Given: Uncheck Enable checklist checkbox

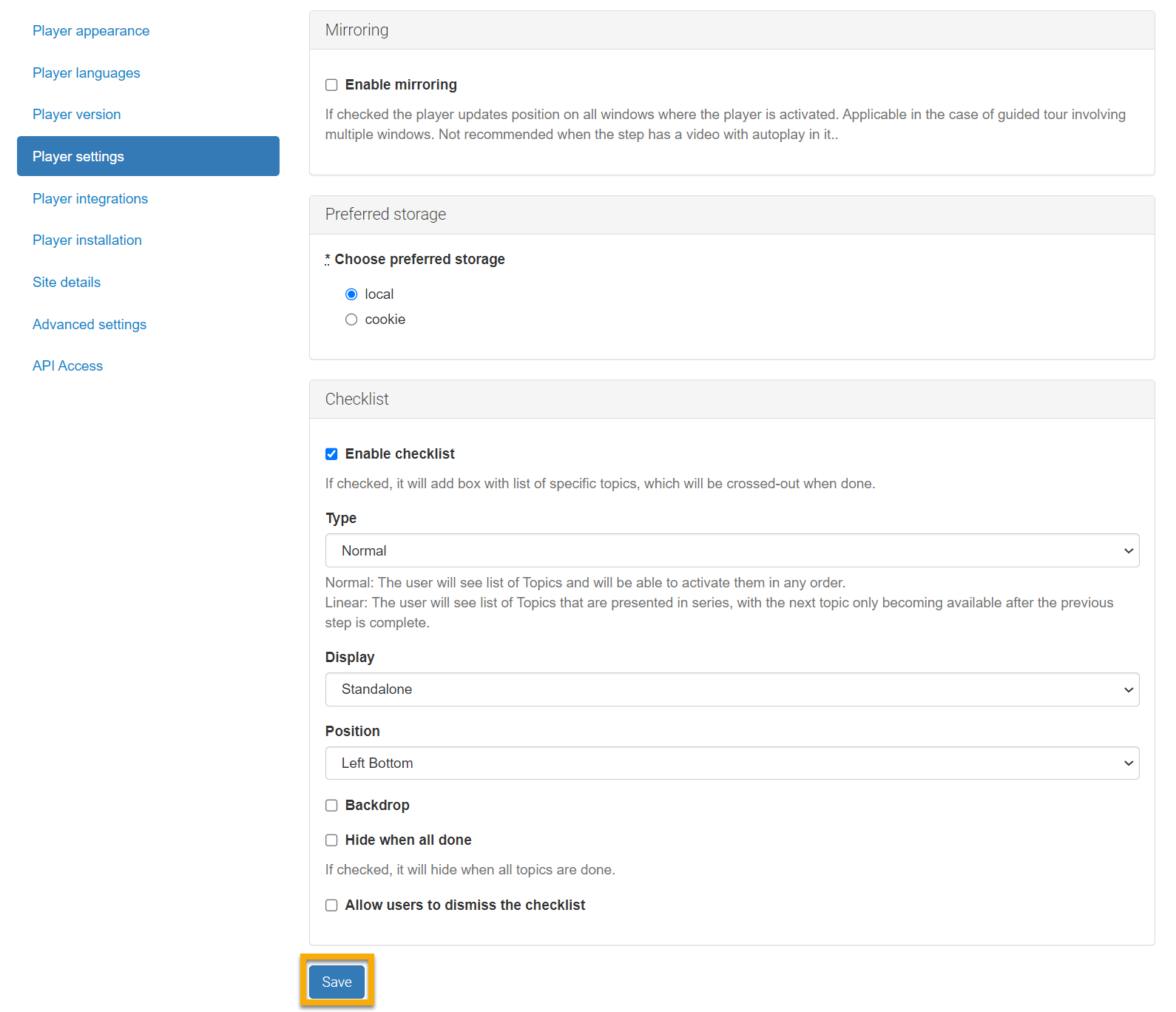Looking at the screenshot, I should [x=332, y=454].
